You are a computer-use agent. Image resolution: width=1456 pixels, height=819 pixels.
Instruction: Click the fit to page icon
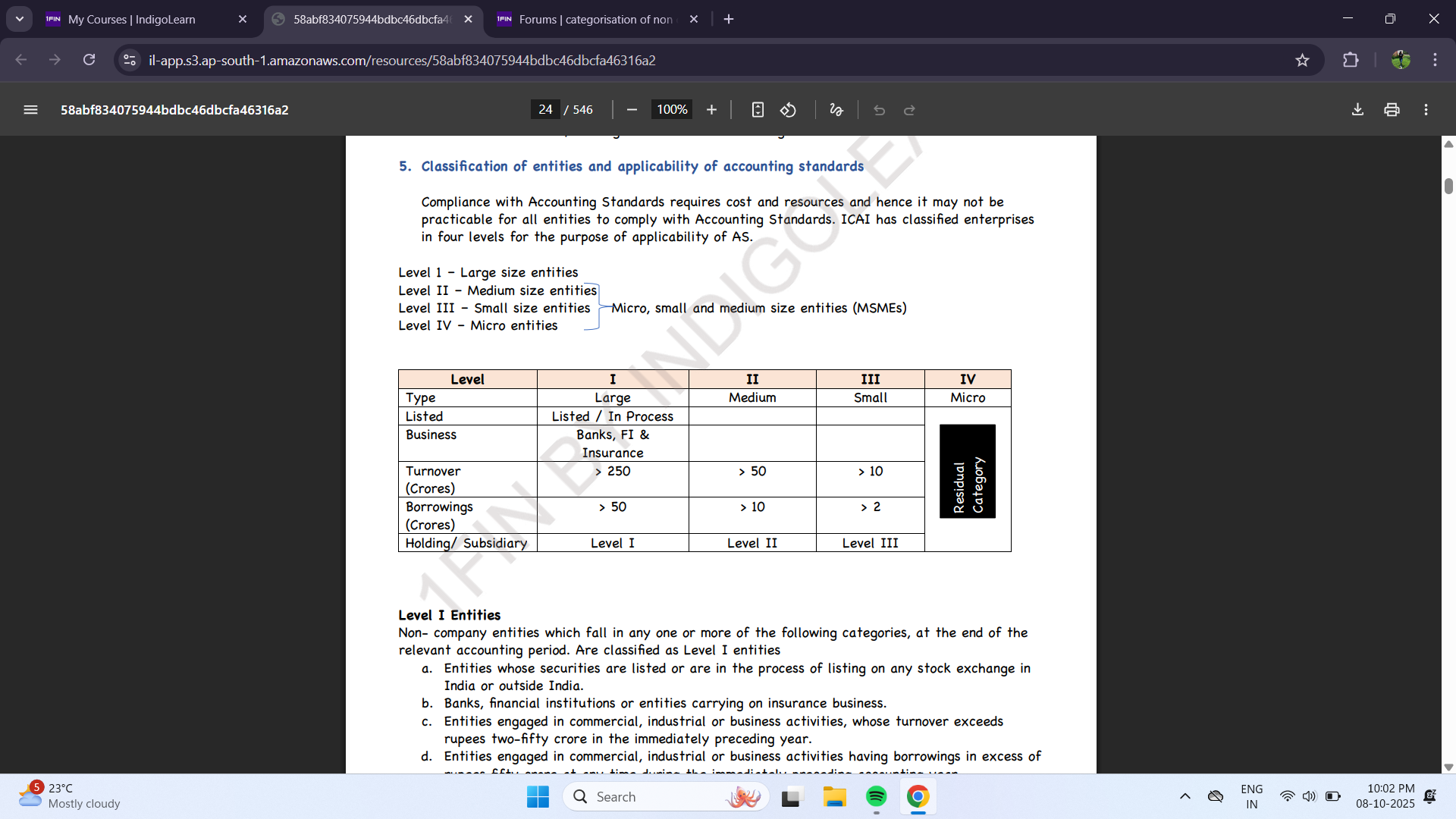[x=758, y=110]
